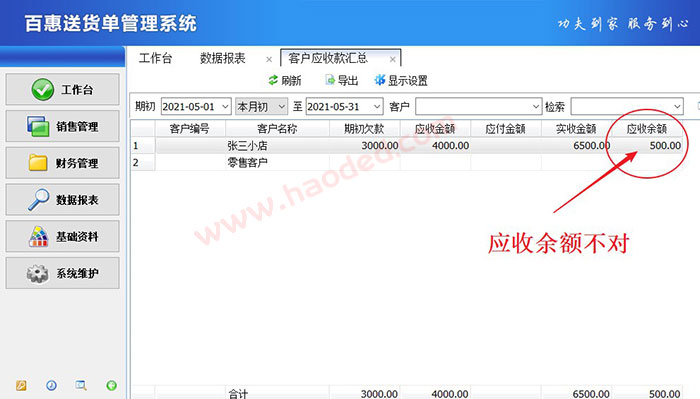Viewport: 700px width, 399px height.
Task: Sort by the 应收余额 column header
Action: (x=646, y=129)
